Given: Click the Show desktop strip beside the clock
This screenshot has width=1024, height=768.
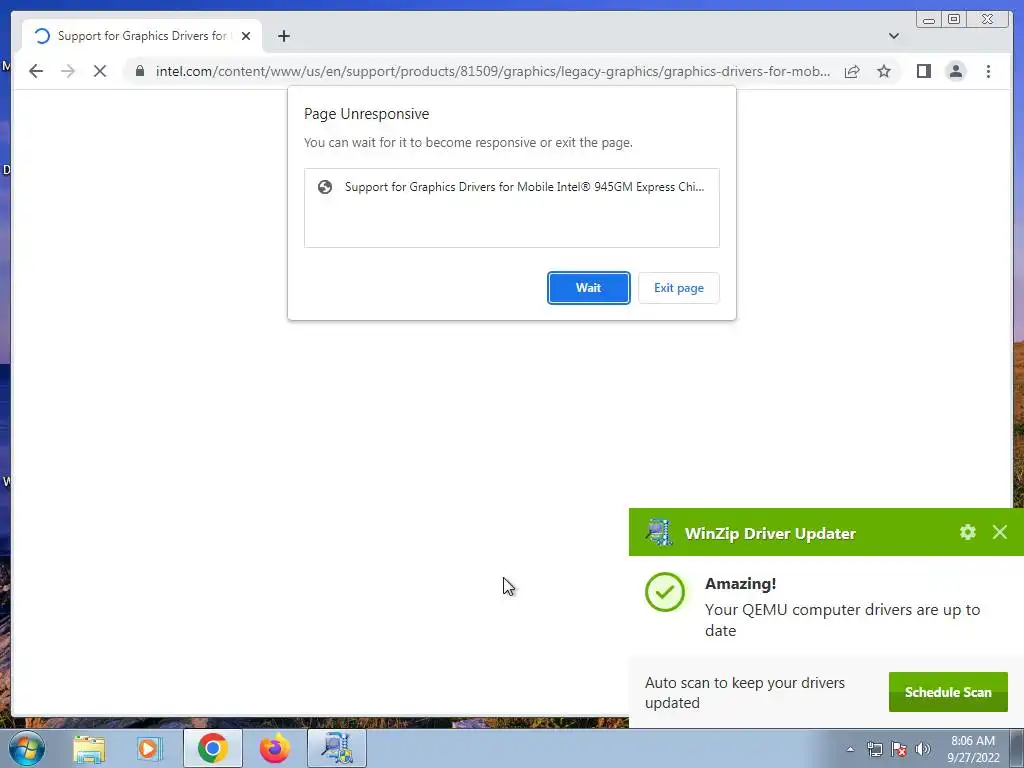Looking at the screenshot, I should coord(1017,748).
